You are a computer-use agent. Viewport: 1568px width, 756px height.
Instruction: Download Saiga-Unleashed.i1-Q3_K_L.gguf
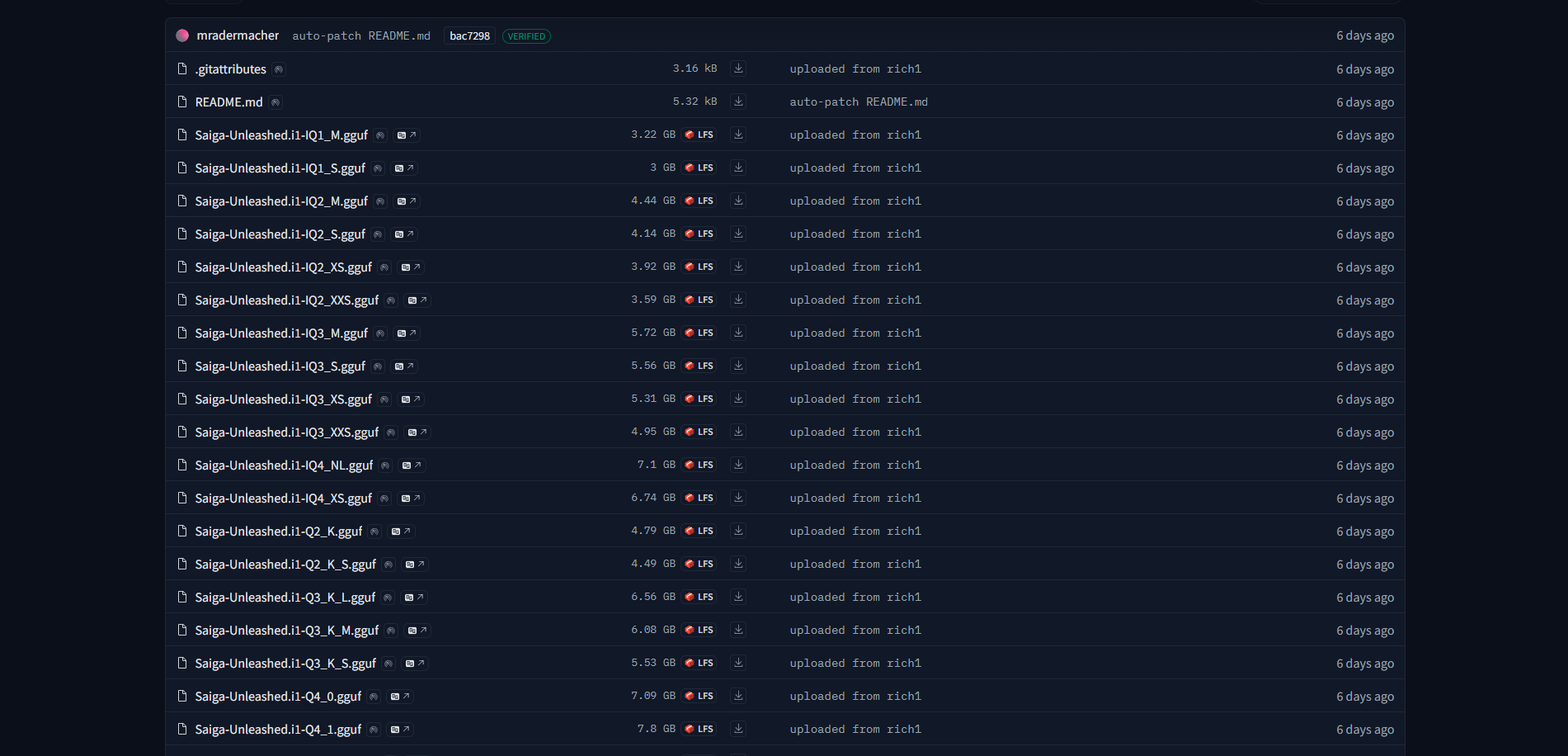pos(738,597)
